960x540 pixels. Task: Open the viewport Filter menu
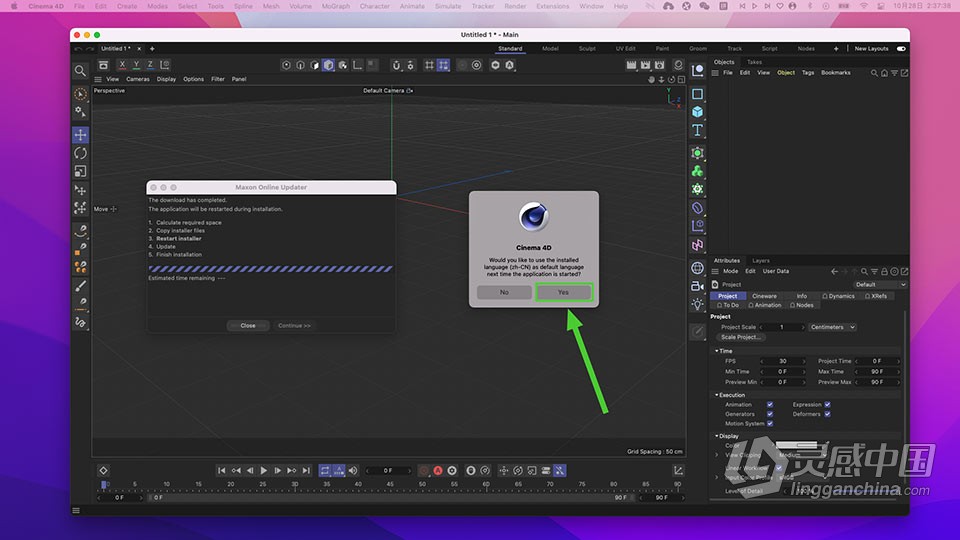click(218, 79)
